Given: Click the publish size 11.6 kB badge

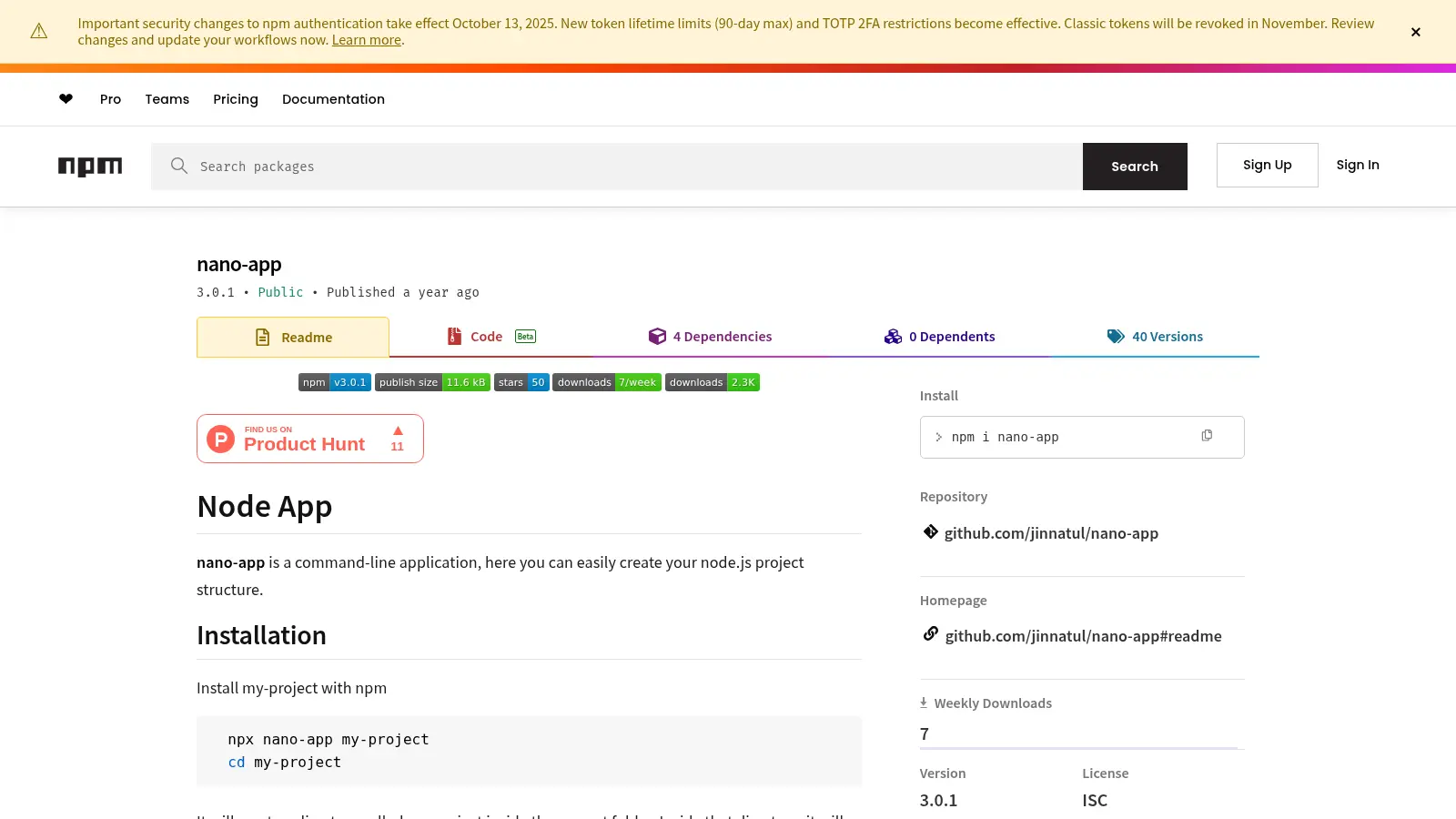Looking at the screenshot, I should [432, 382].
